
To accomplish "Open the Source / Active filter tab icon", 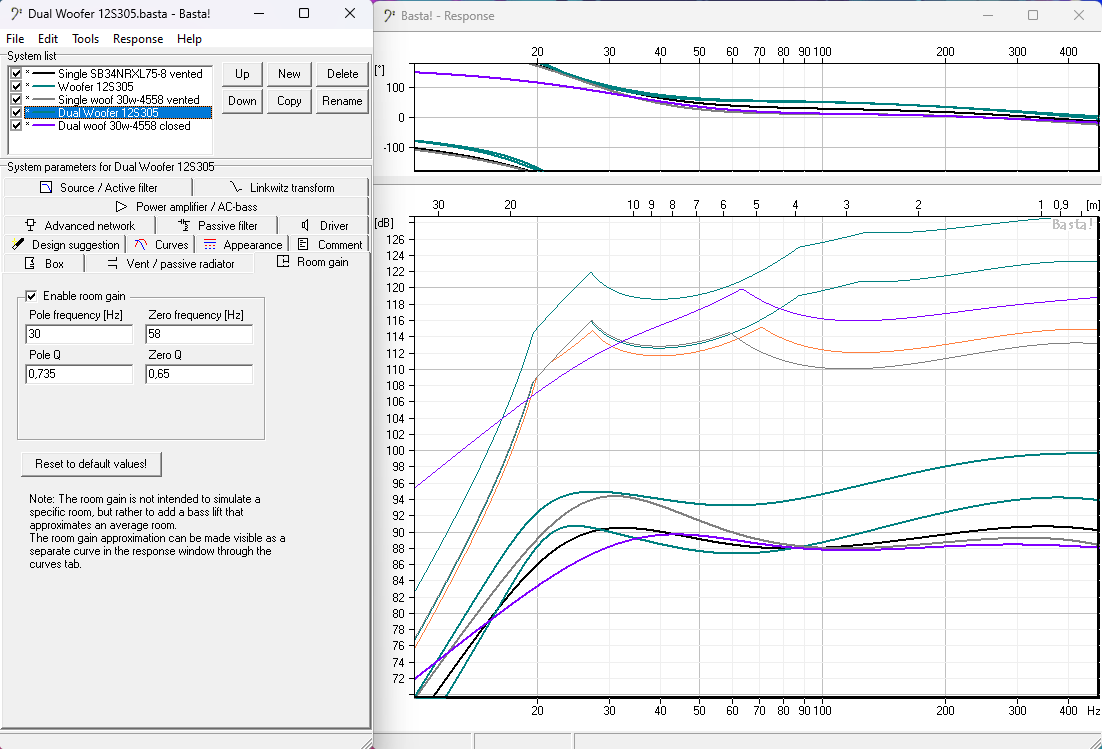I will tap(45, 188).
